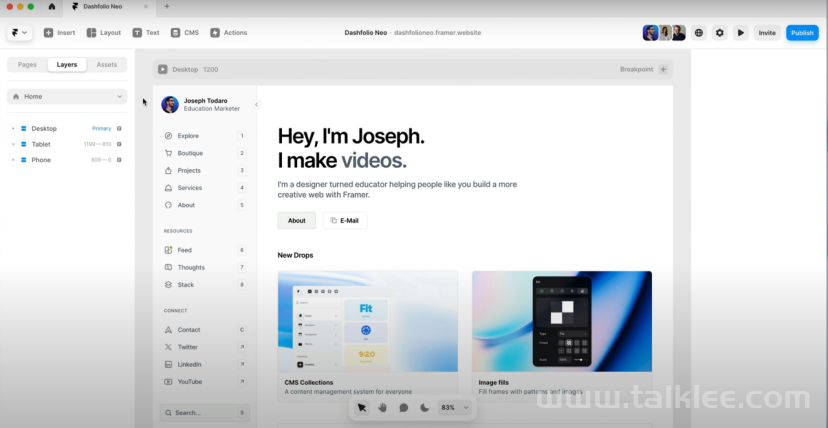Click the Stack layers icon
The image size is (828, 428).
click(x=168, y=284)
